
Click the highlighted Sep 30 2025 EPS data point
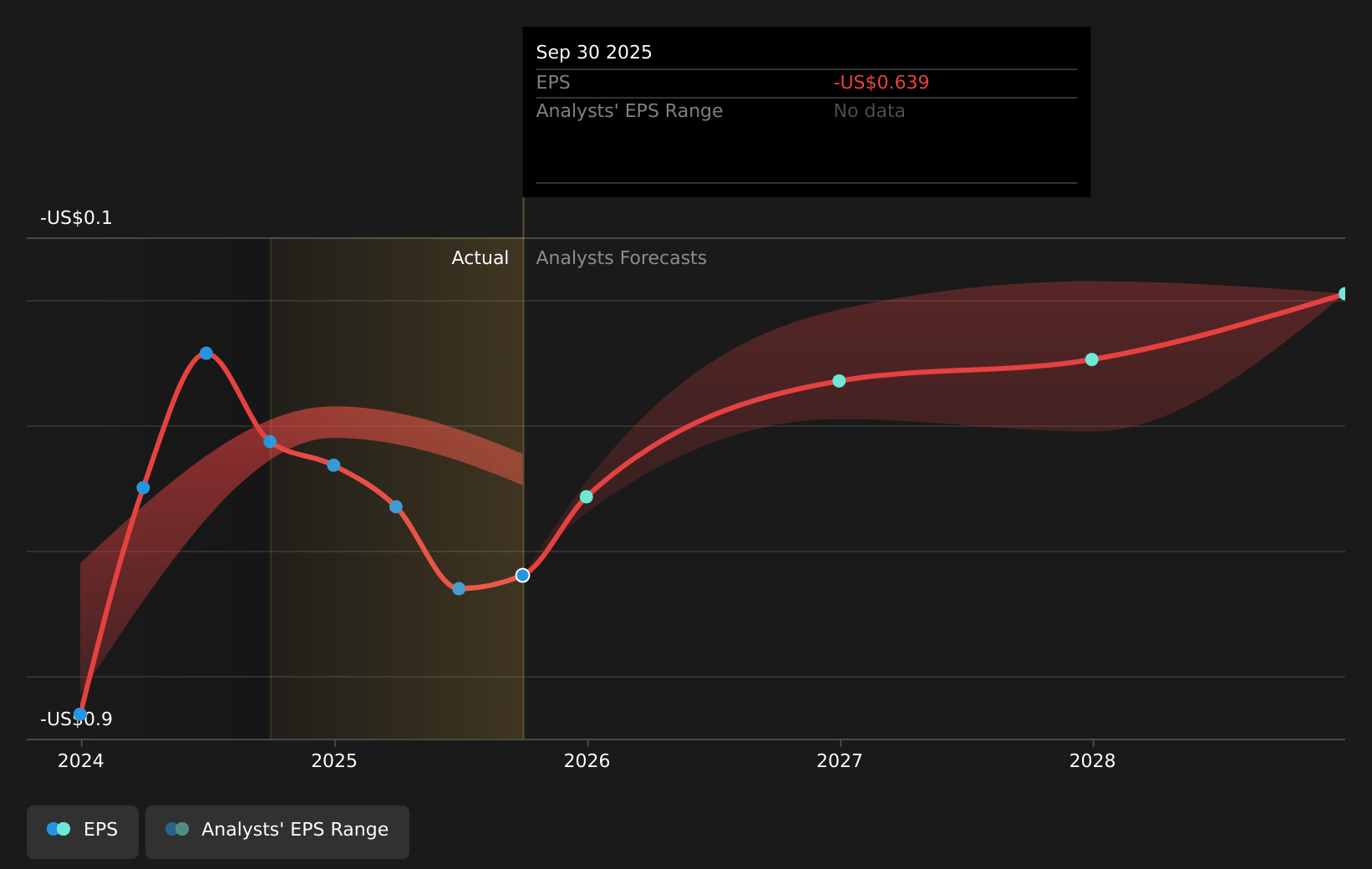(522, 576)
